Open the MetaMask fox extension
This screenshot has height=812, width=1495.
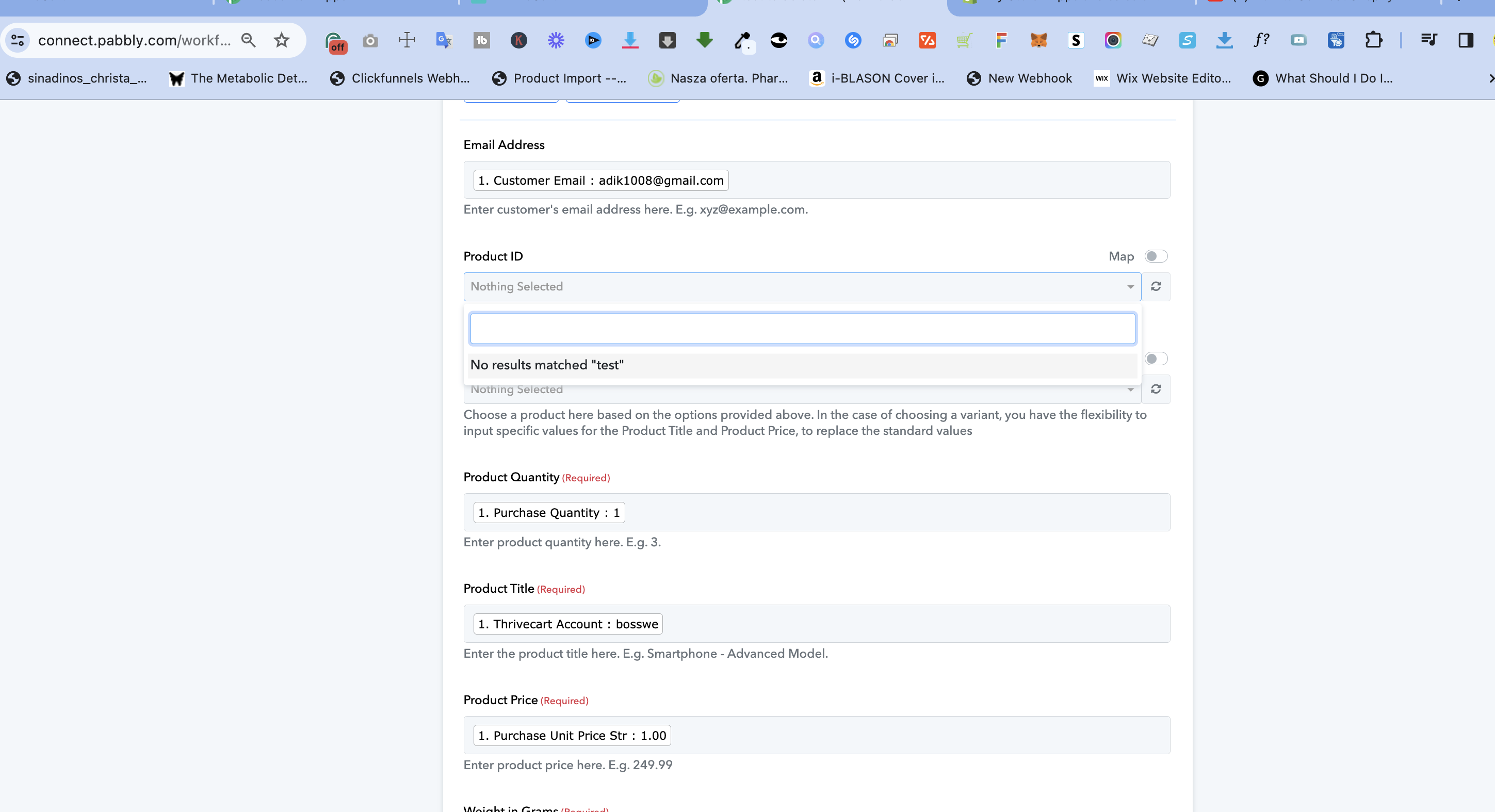[x=1039, y=40]
